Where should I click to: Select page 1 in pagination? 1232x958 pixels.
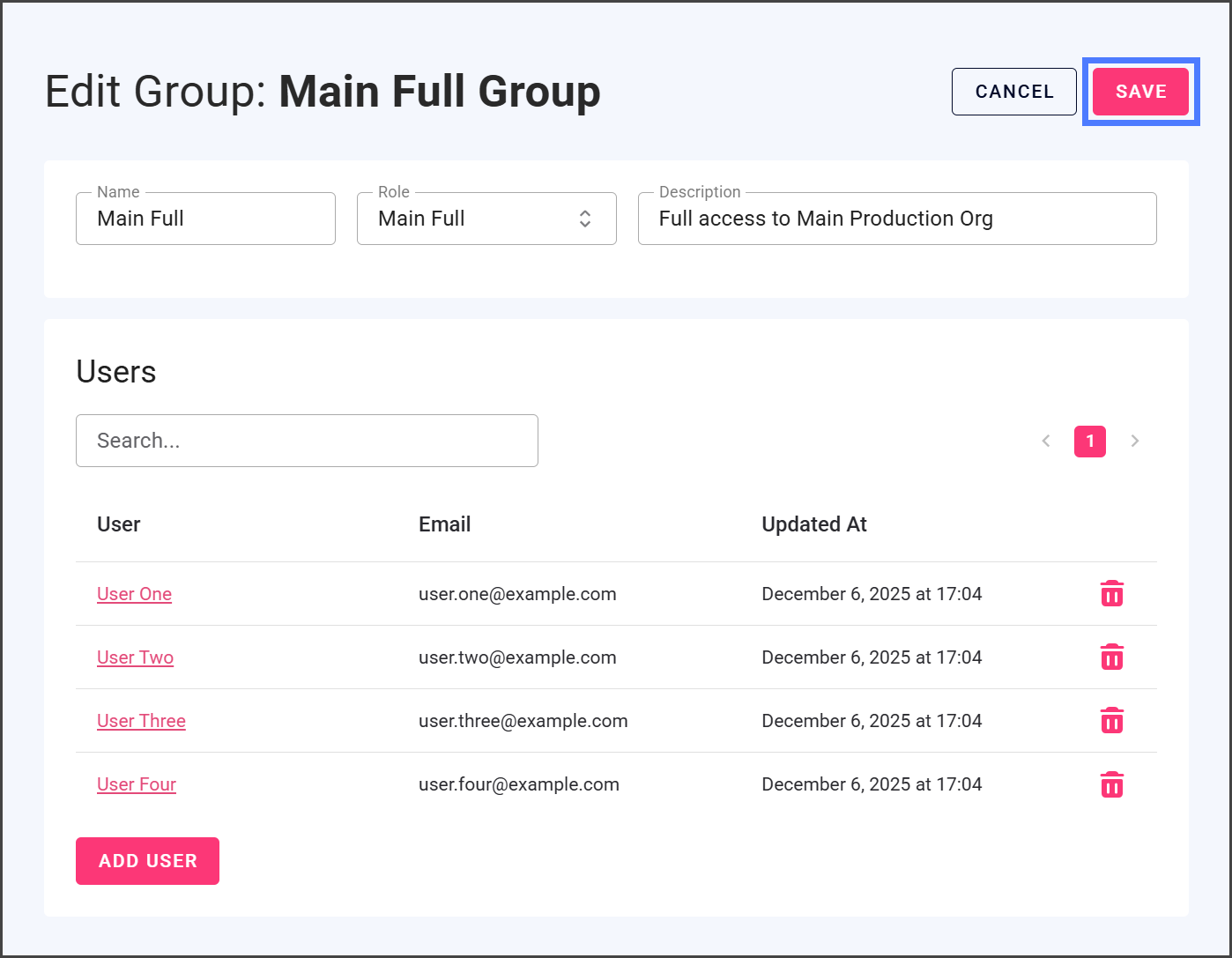click(x=1089, y=441)
